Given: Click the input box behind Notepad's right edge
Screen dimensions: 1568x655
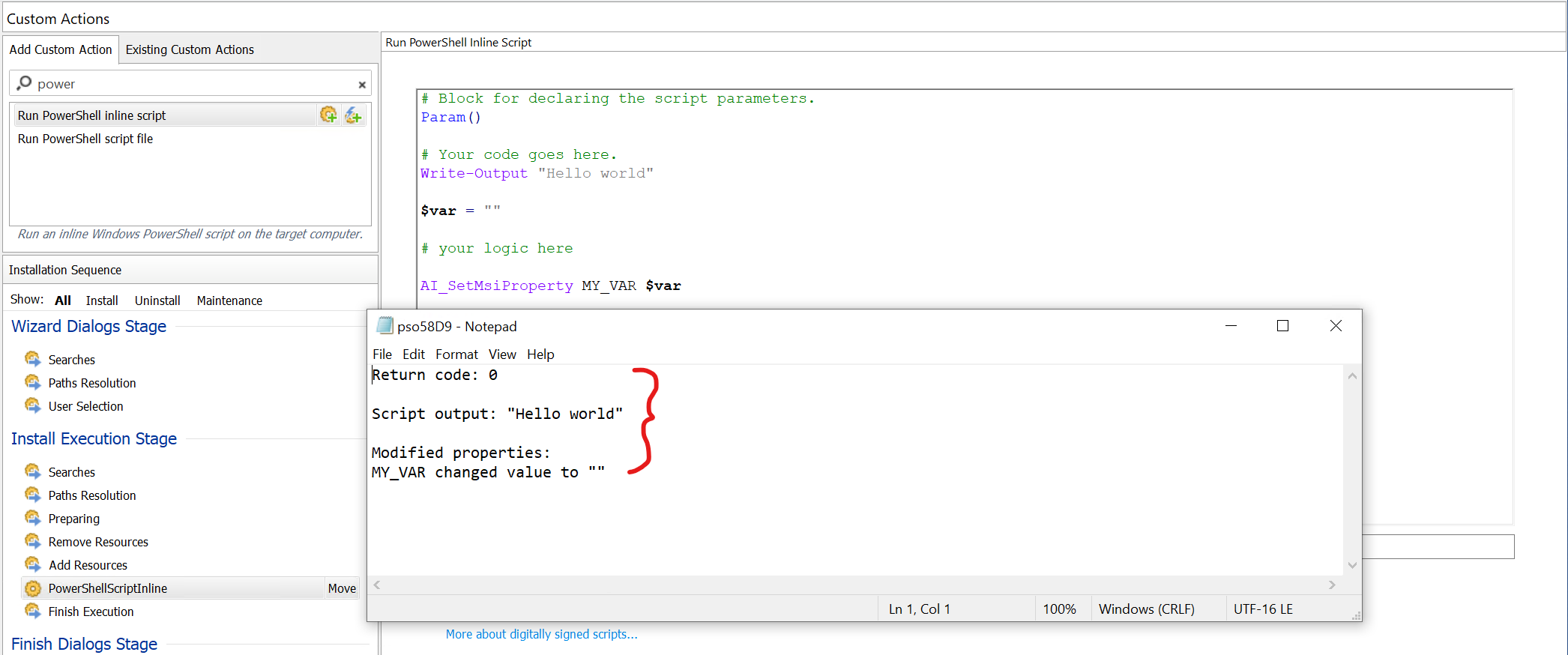Looking at the screenshot, I should coord(1438,546).
